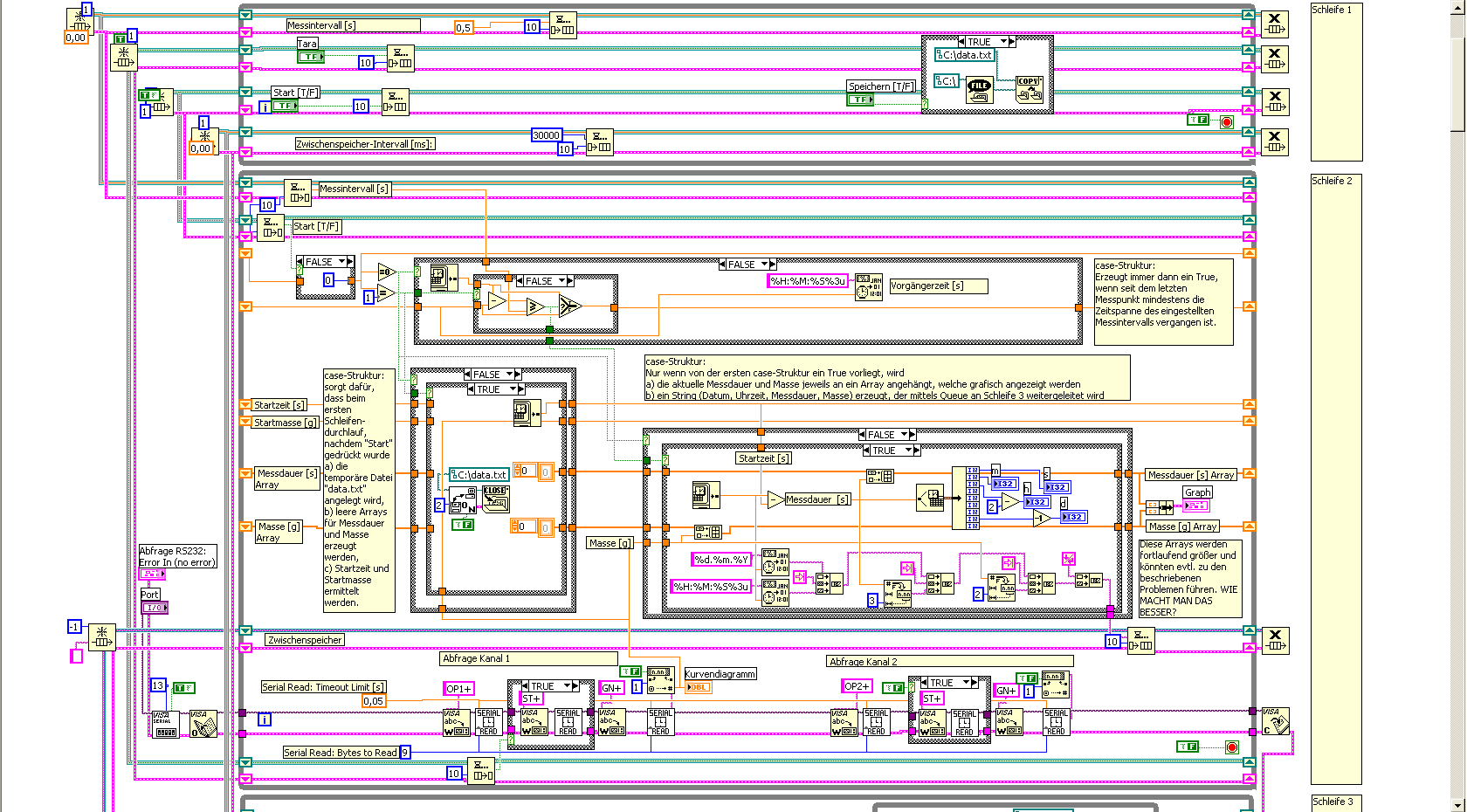Select the VISA Serial port configure icon
The width and height of the screenshot is (1467, 812).
(x=165, y=725)
